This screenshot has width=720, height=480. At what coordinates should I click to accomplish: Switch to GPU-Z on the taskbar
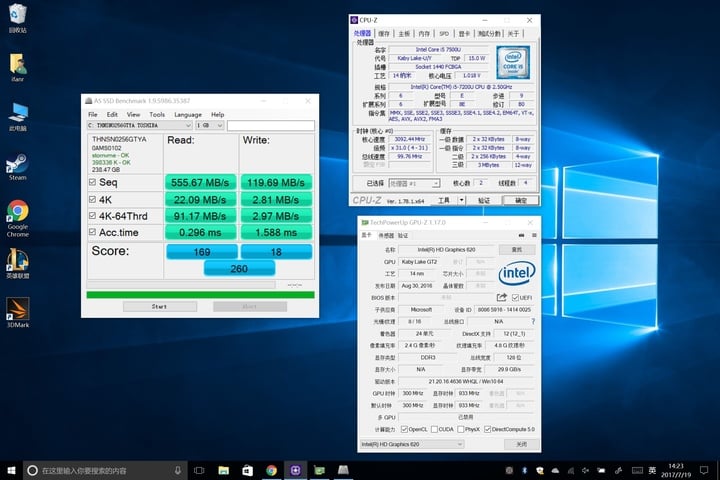click(319, 470)
